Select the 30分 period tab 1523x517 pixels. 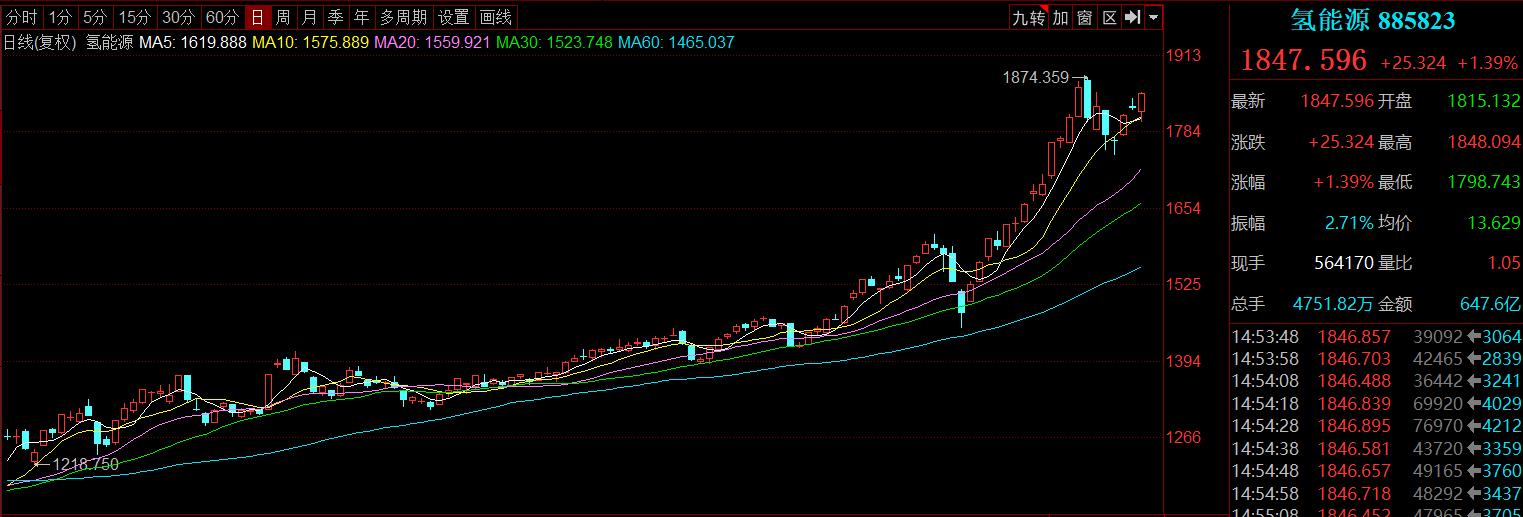[x=178, y=17]
